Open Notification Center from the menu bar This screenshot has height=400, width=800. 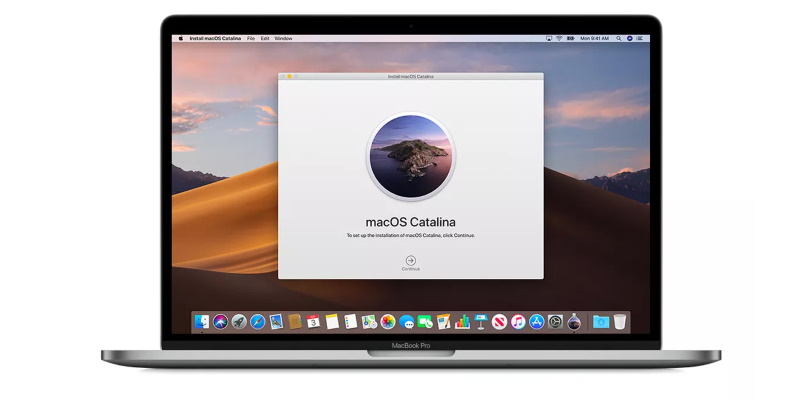coord(641,38)
